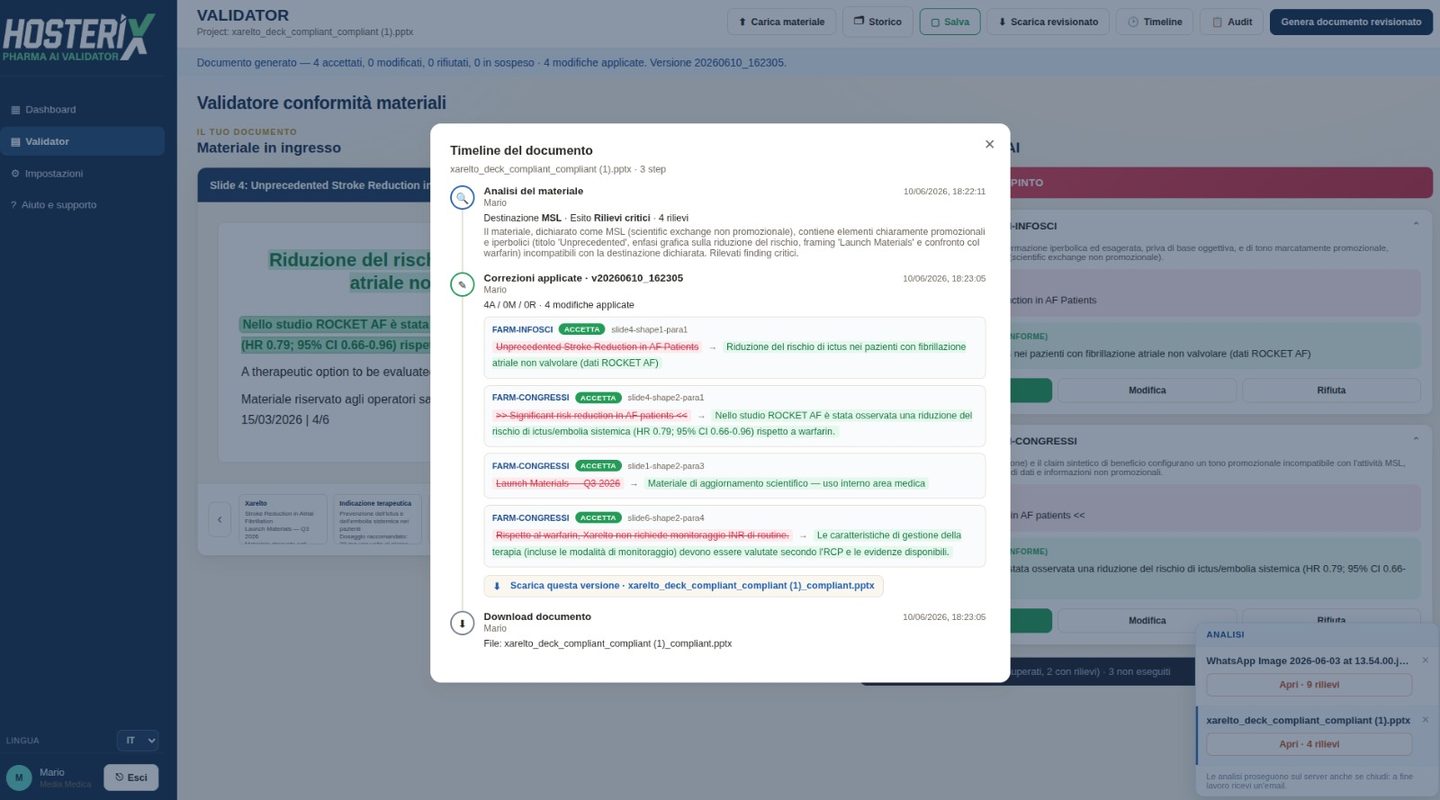Click Genera documento revisionato

tap(1351, 22)
